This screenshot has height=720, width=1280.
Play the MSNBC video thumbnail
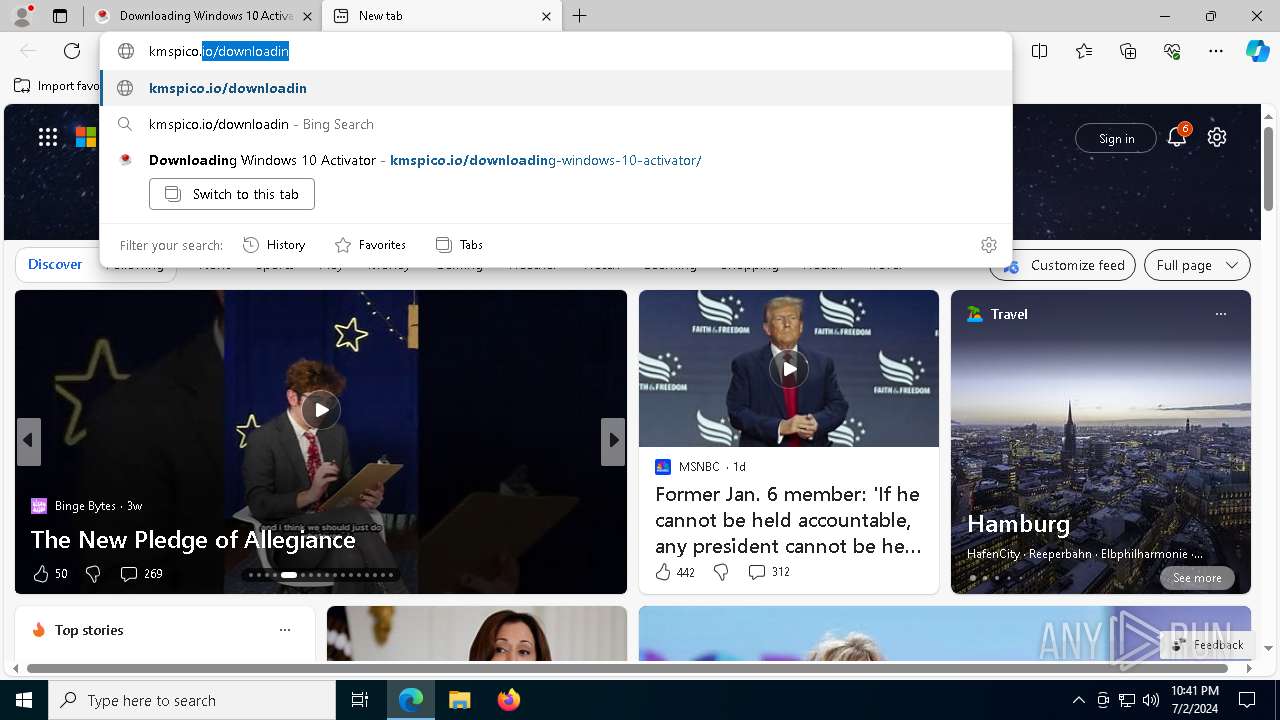pyautogui.click(x=789, y=369)
